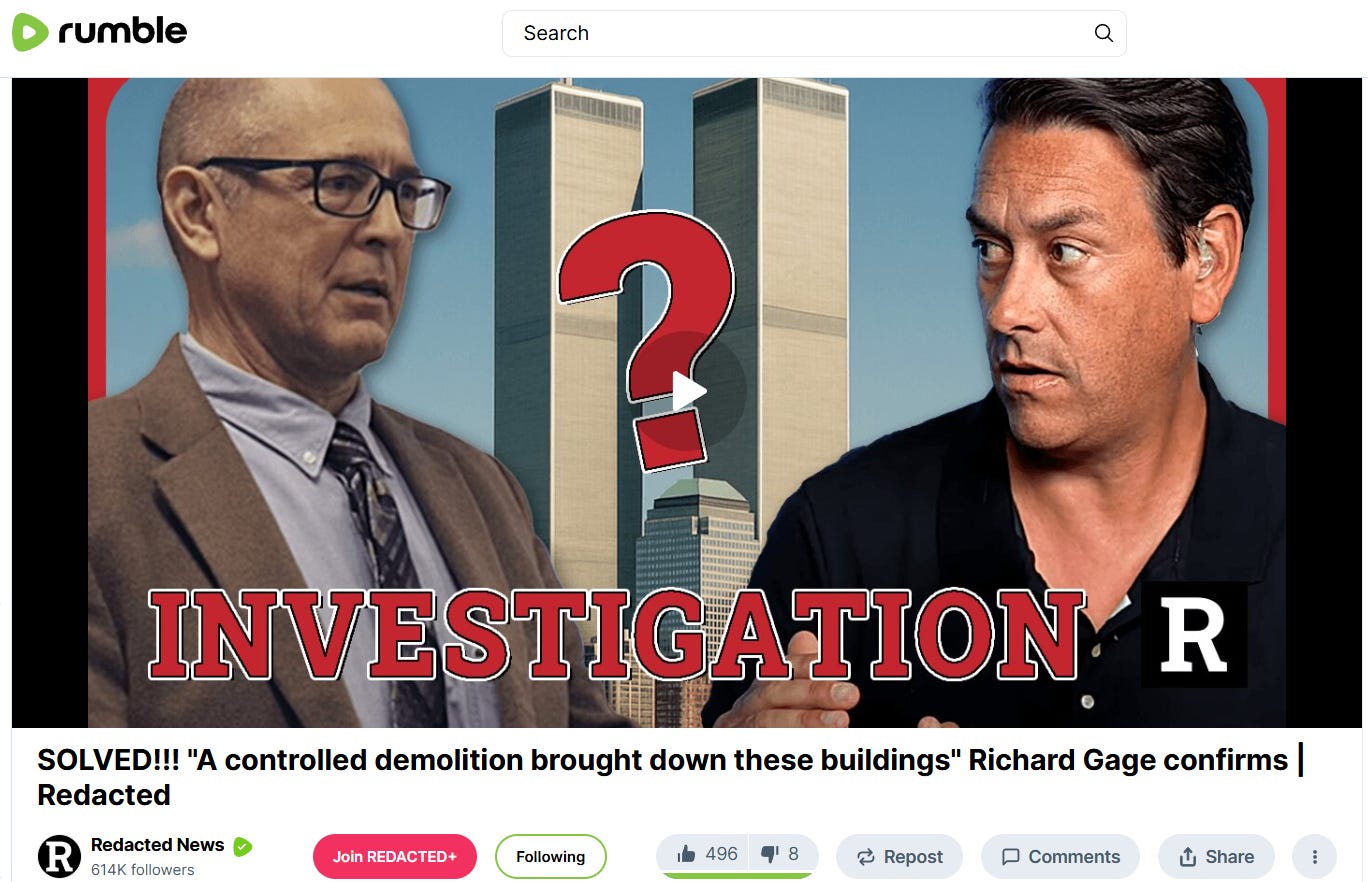Screen dimensions: 1368x882
Task: Click inside the Search input field
Action: [x=800, y=33]
